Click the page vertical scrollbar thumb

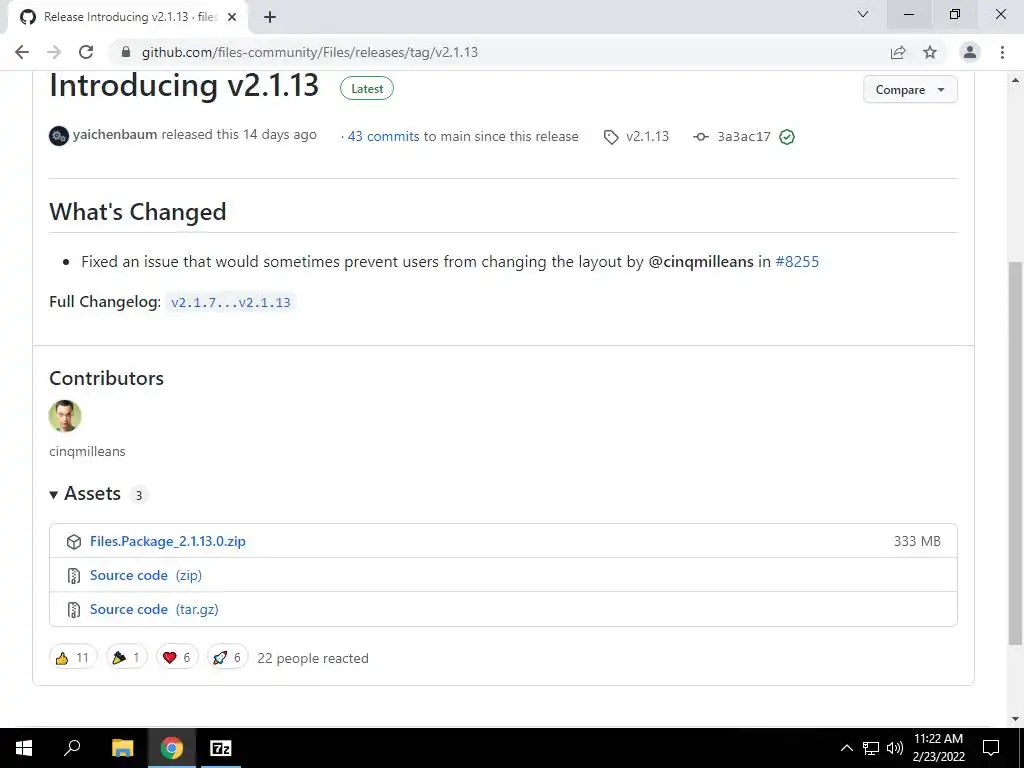click(1015, 453)
